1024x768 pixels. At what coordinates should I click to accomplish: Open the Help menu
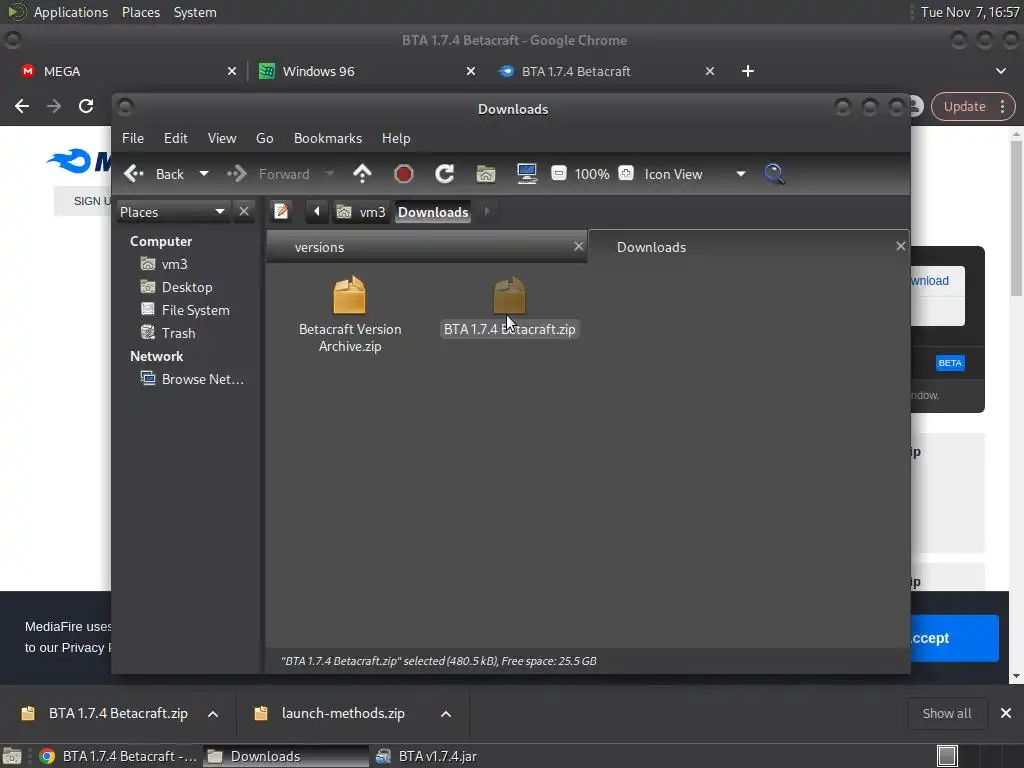click(x=396, y=138)
